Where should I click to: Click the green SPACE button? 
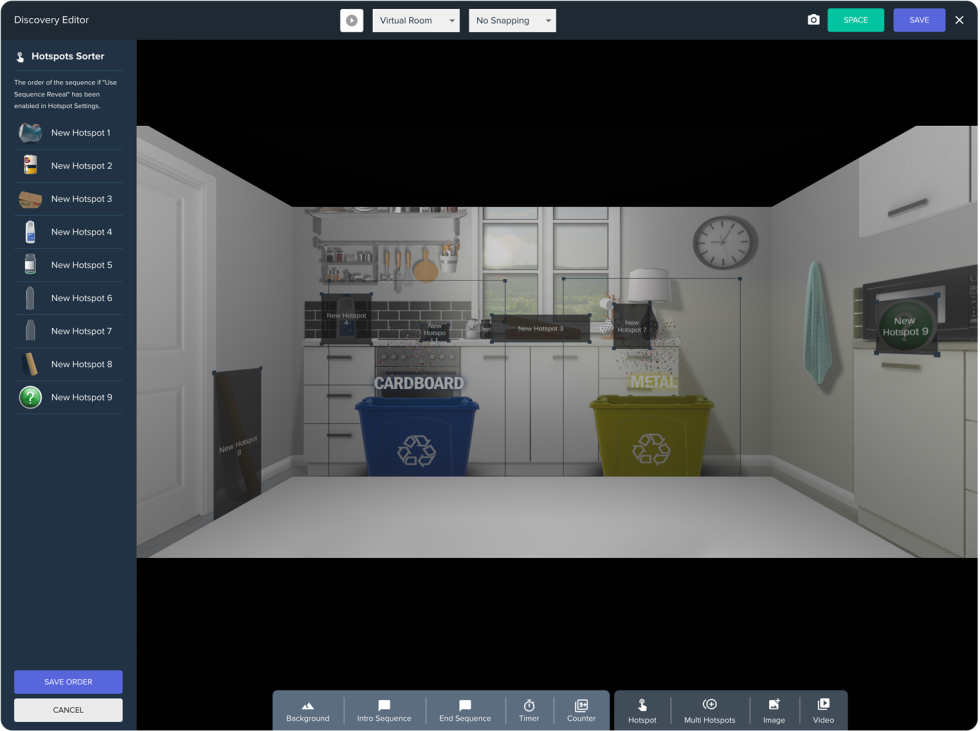(x=856, y=19)
